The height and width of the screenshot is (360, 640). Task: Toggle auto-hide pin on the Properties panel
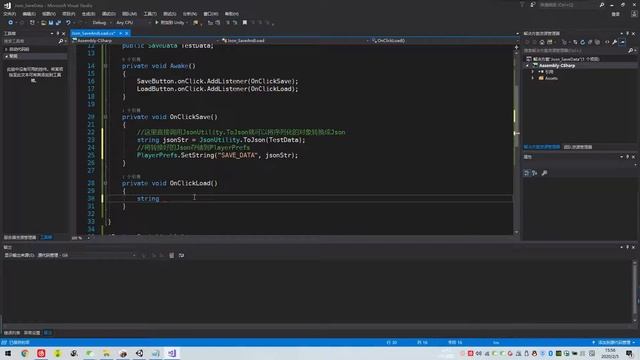627,157
